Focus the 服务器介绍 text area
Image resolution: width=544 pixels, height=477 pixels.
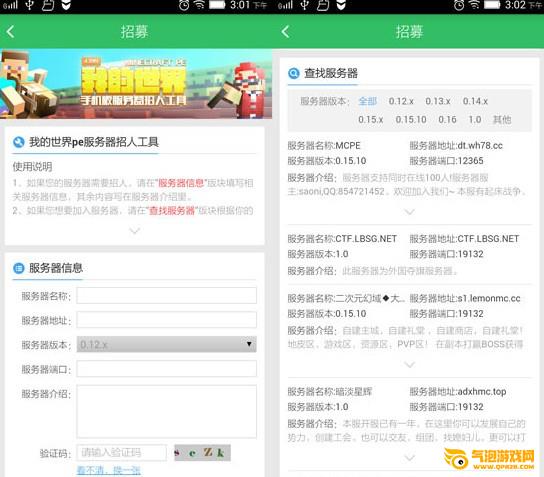[x=167, y=411]
